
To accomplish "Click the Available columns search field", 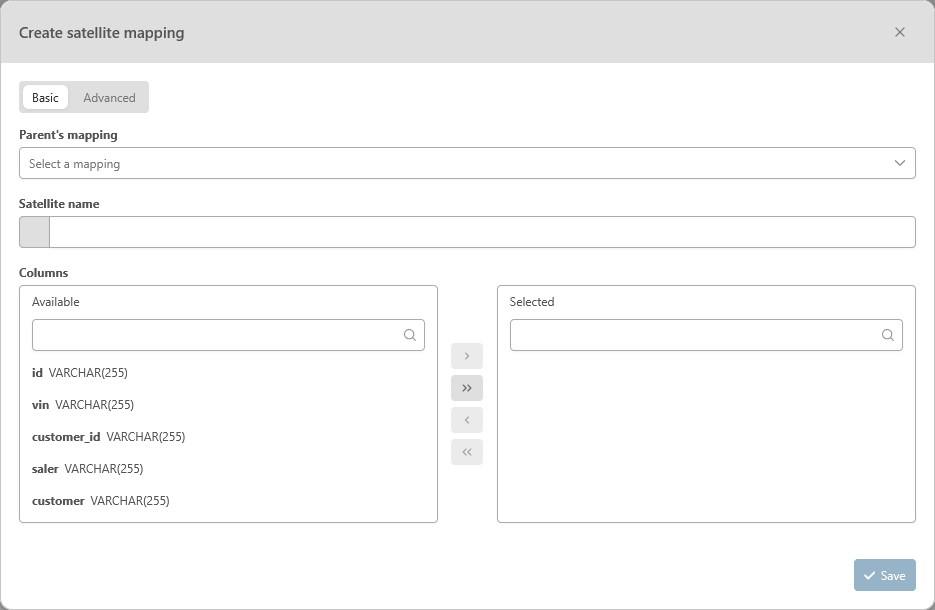I will point(215,335).
